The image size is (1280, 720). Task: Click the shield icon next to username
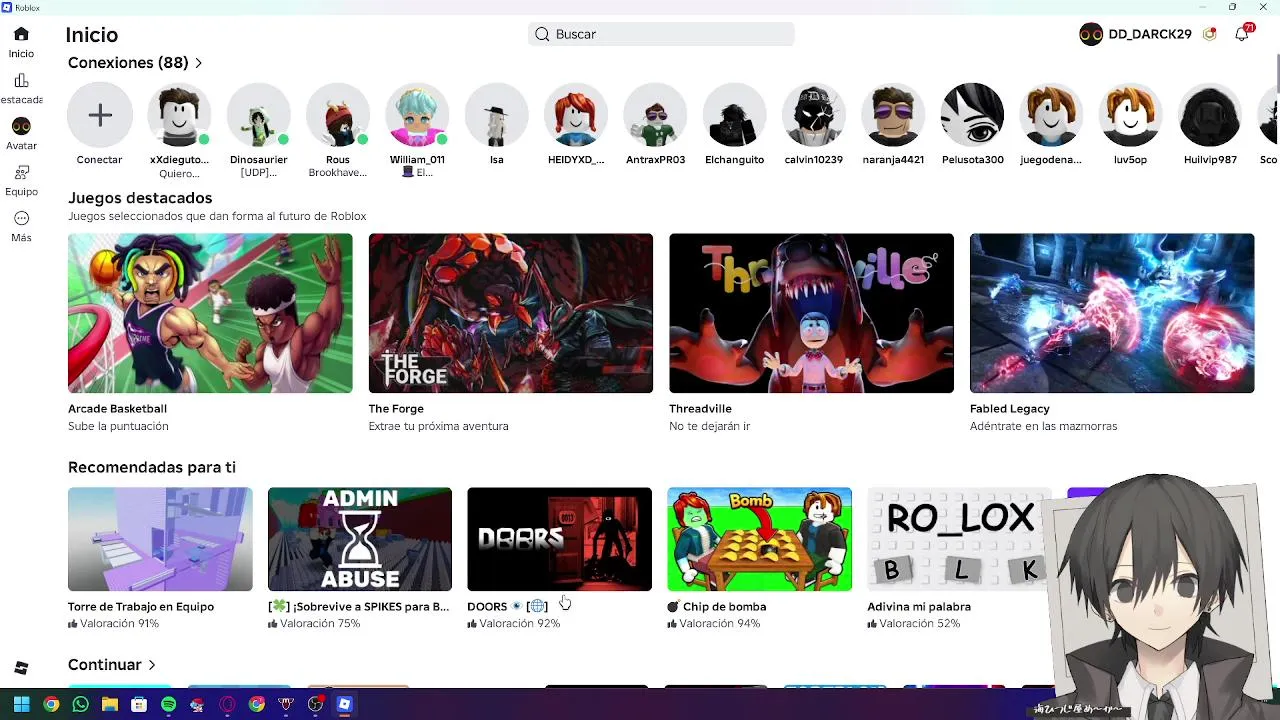point(1209,34)
